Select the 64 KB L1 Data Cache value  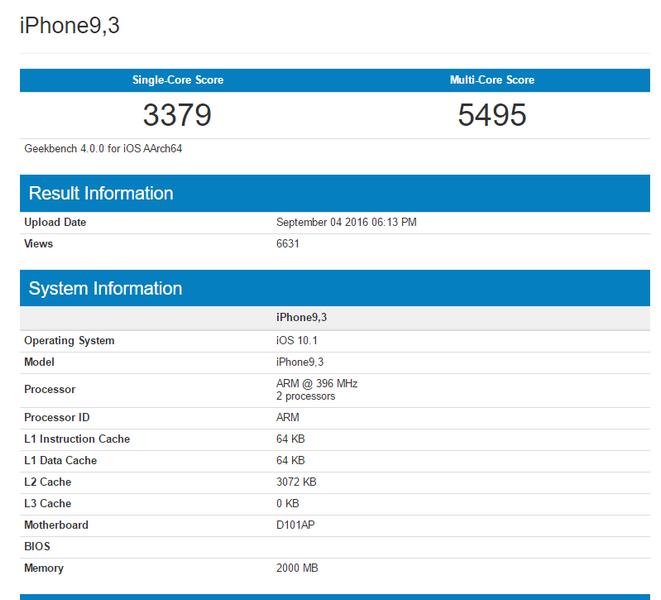pos(290,460)
